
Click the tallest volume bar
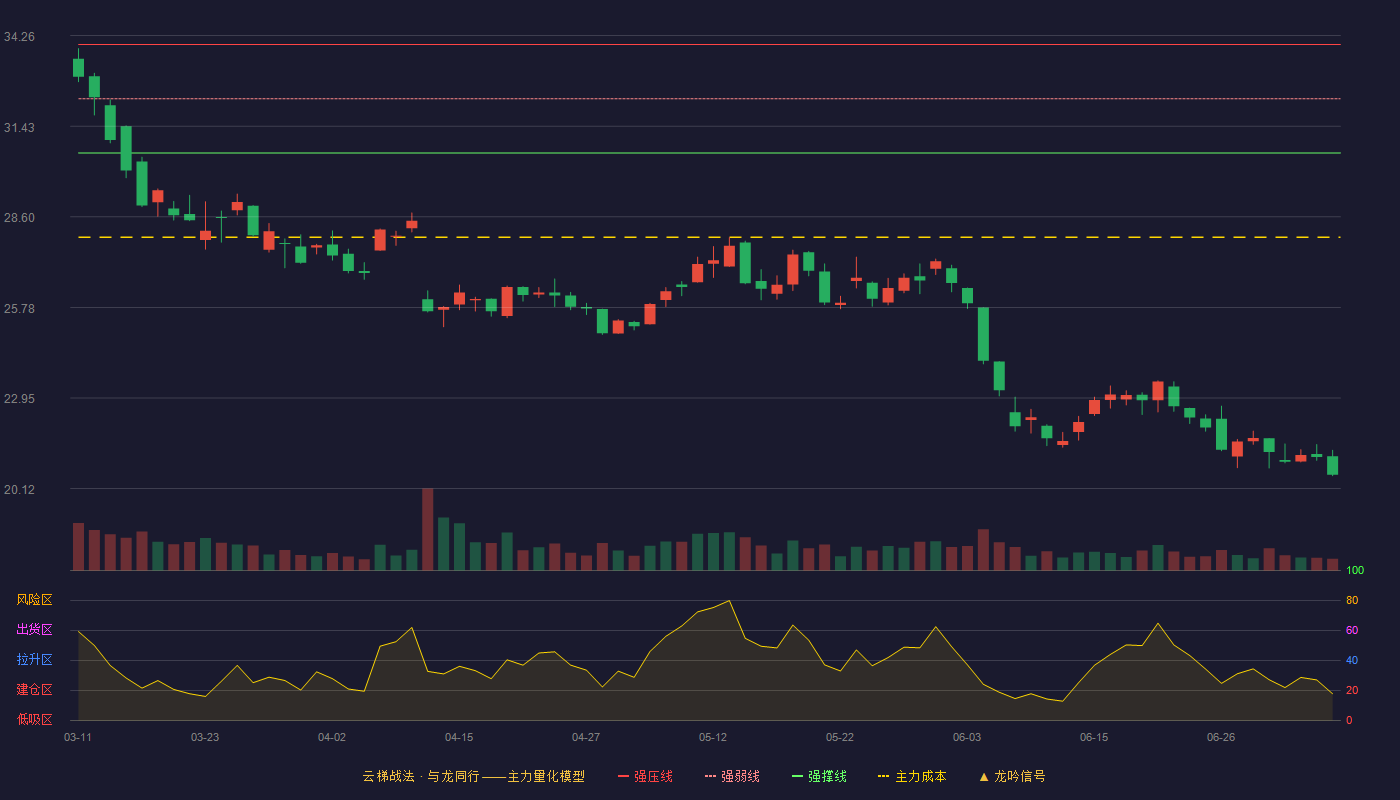(427, 529)
